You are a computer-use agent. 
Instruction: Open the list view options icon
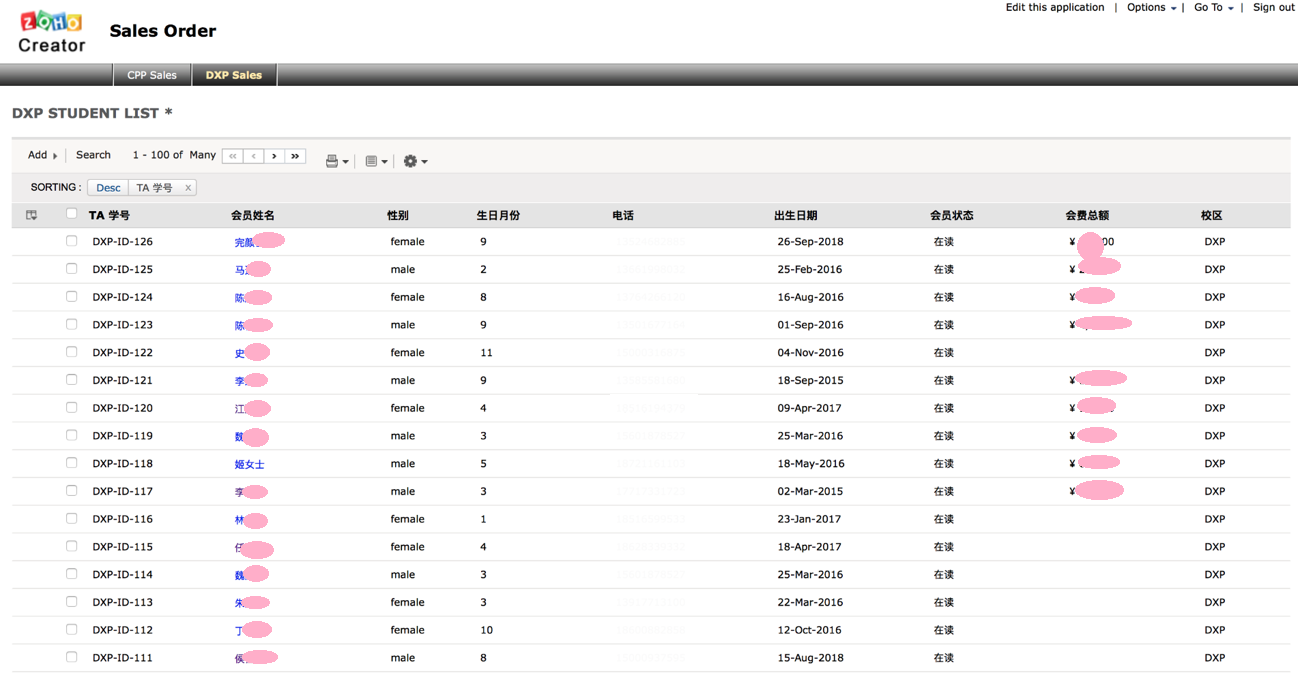(375, 161)
